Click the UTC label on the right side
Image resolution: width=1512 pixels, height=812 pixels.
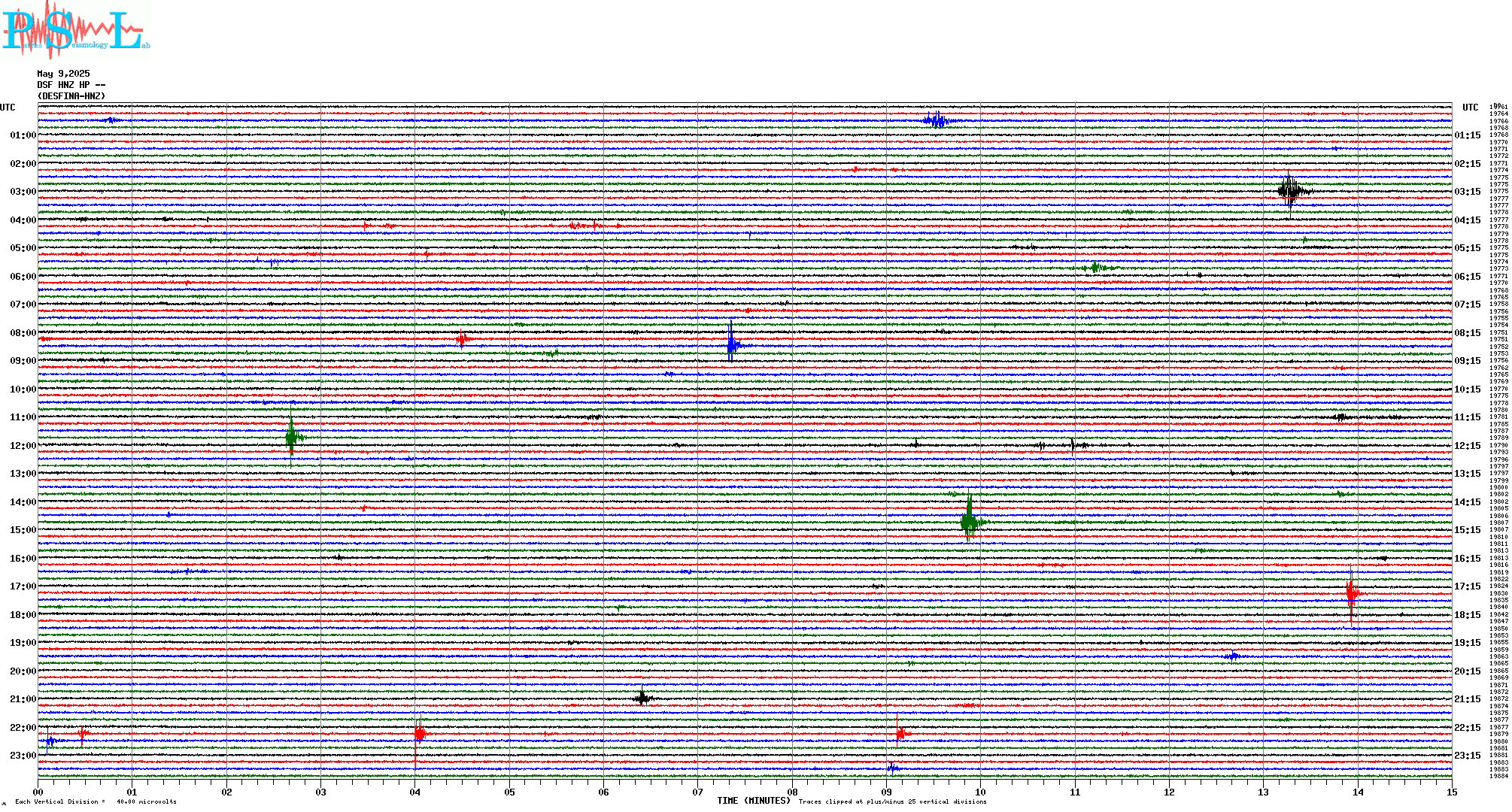[1470, 108]
